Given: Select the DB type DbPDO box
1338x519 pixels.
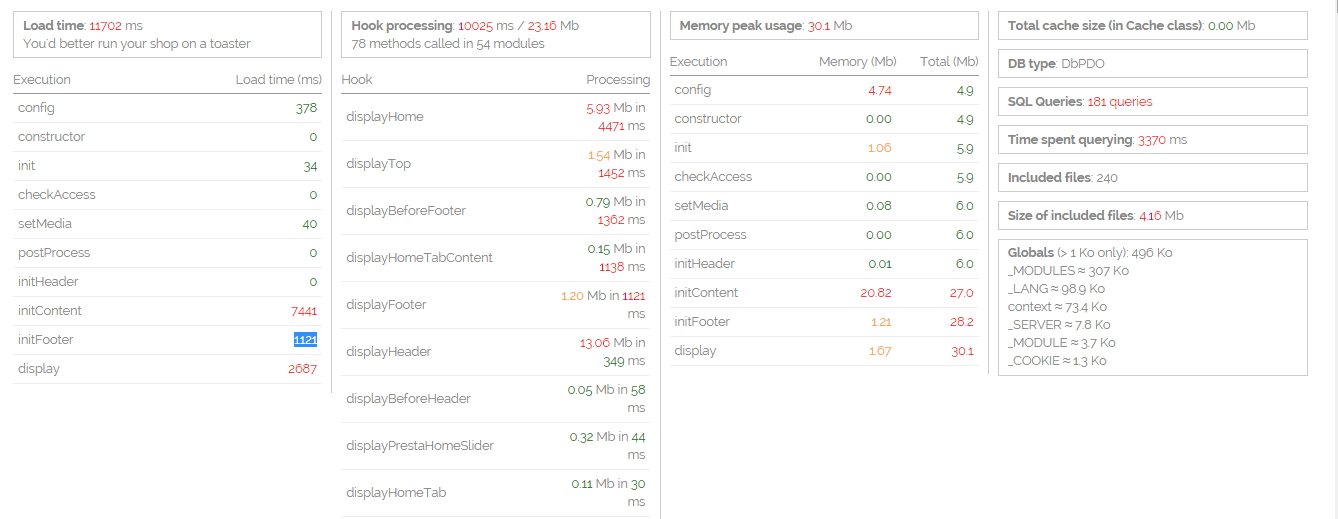Looking at the screenshot, I should tap(1152, 64).
